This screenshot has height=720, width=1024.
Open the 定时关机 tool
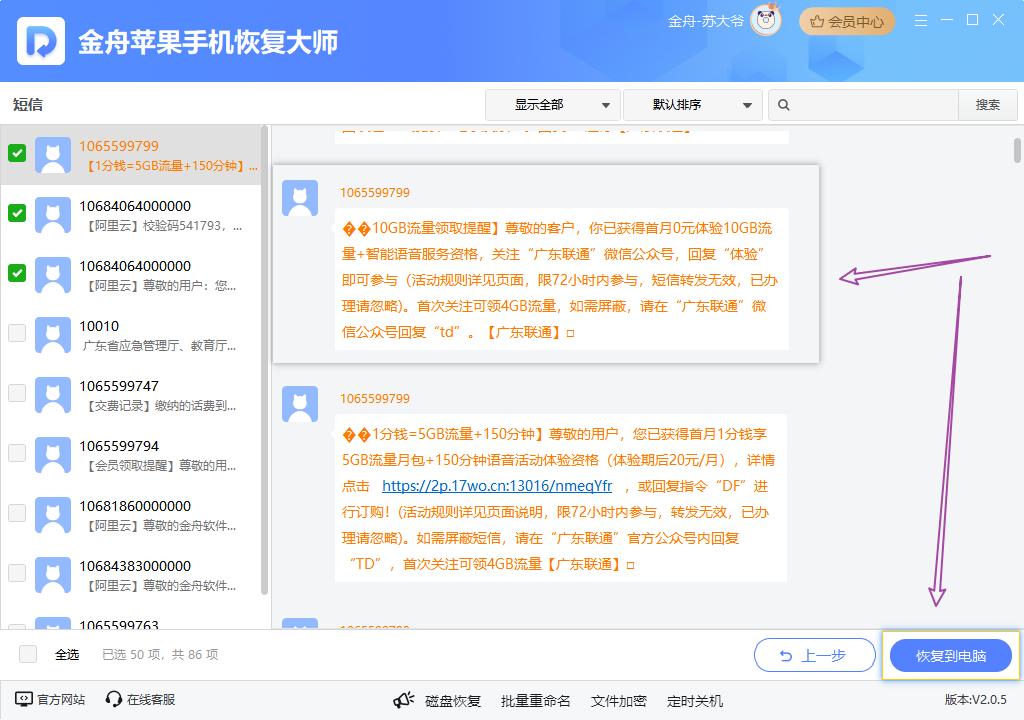coord(694,700)
